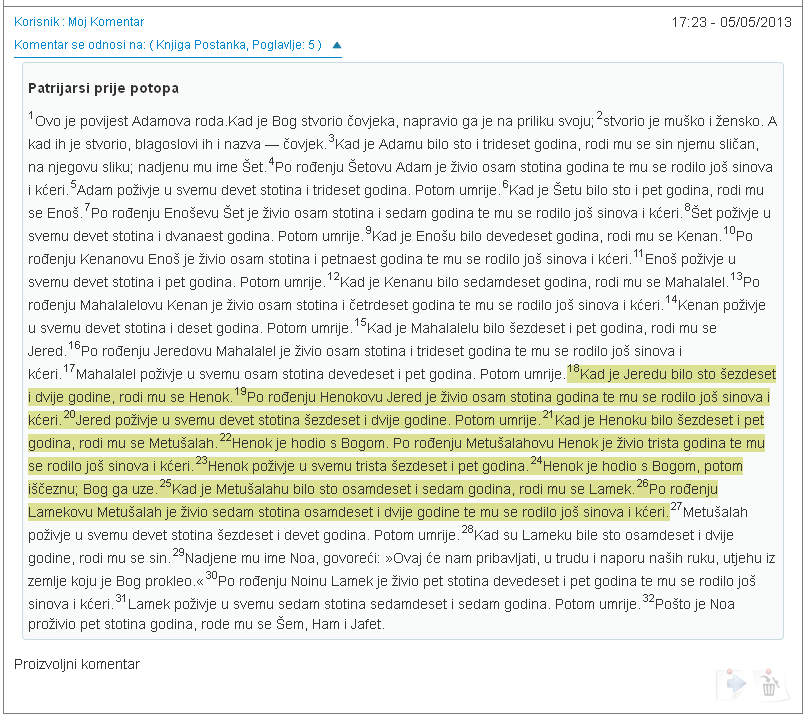Click the superscript verse number 10
This screenshot has width=812, height=717.
(x=728, y=231)
